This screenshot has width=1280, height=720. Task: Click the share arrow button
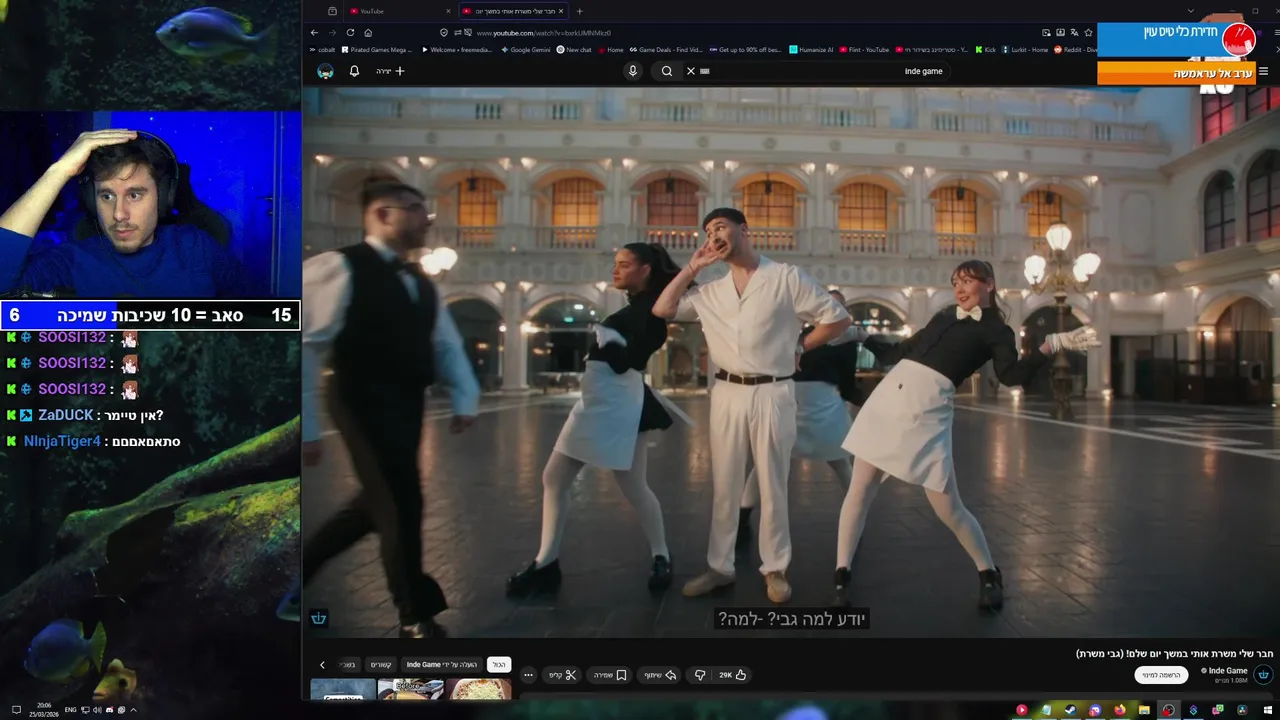coord(660,675)
